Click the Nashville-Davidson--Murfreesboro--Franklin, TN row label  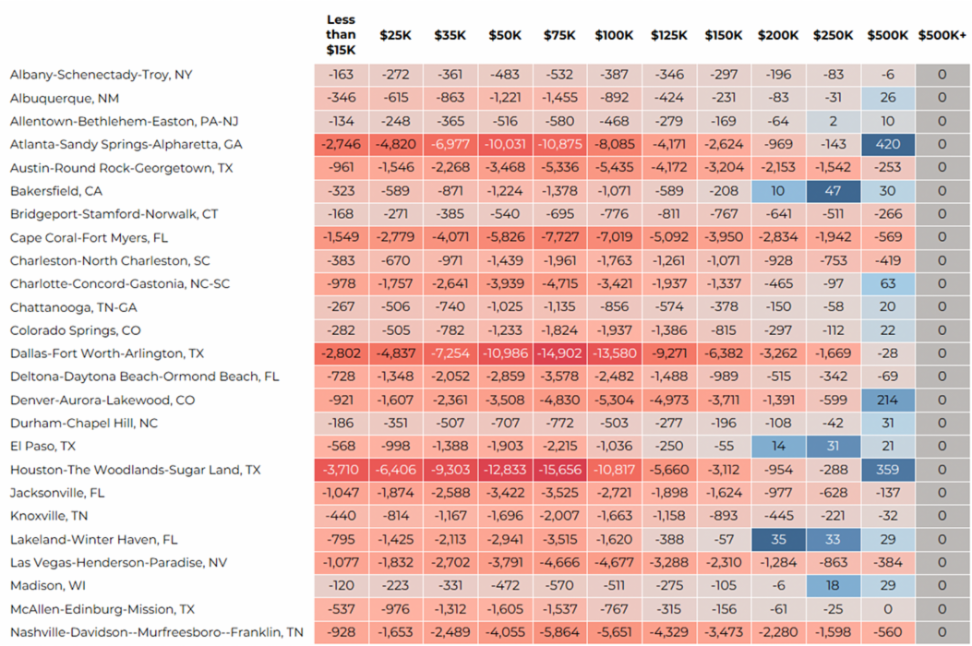coord(157,632)
